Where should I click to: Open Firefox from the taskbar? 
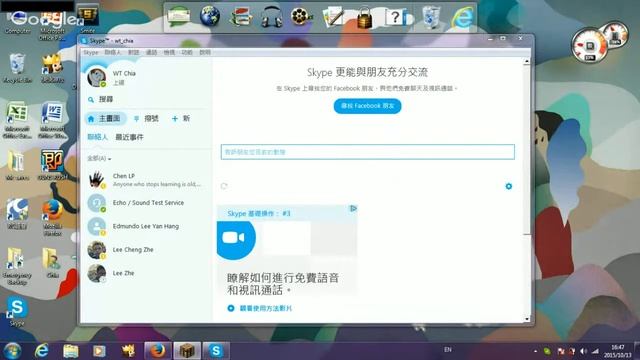[157, 351]
